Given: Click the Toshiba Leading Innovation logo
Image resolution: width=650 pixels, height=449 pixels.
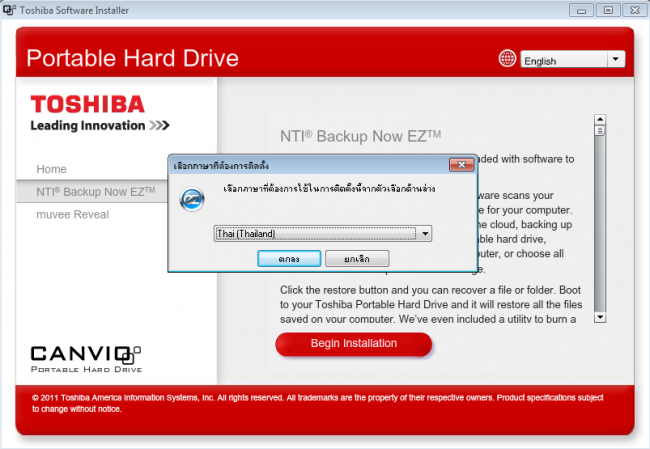Looking at the screenshot, I should pos(100,113).
